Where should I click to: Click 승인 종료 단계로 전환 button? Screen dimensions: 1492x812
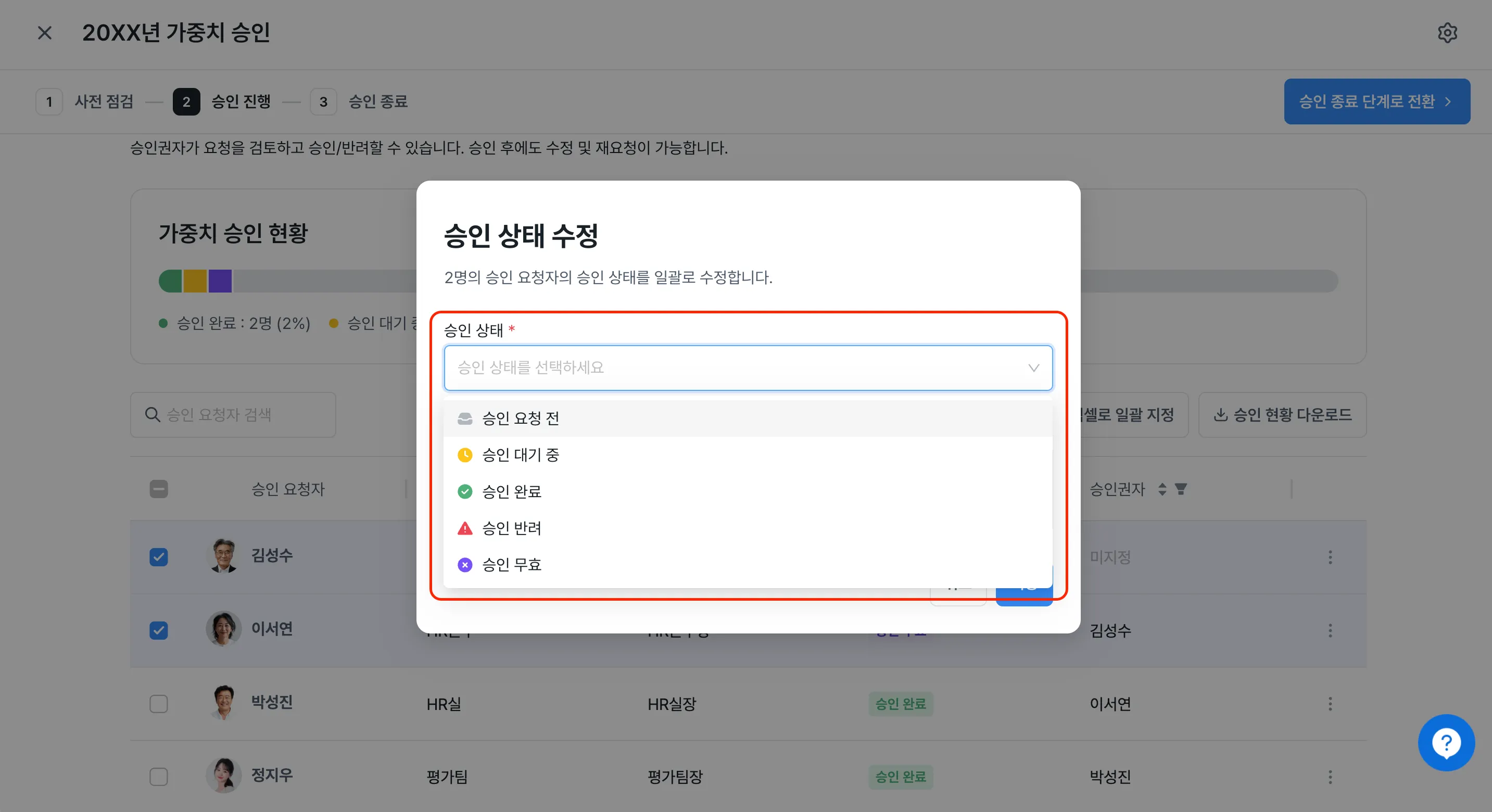pyautogui.click(x=1377, y=102)
